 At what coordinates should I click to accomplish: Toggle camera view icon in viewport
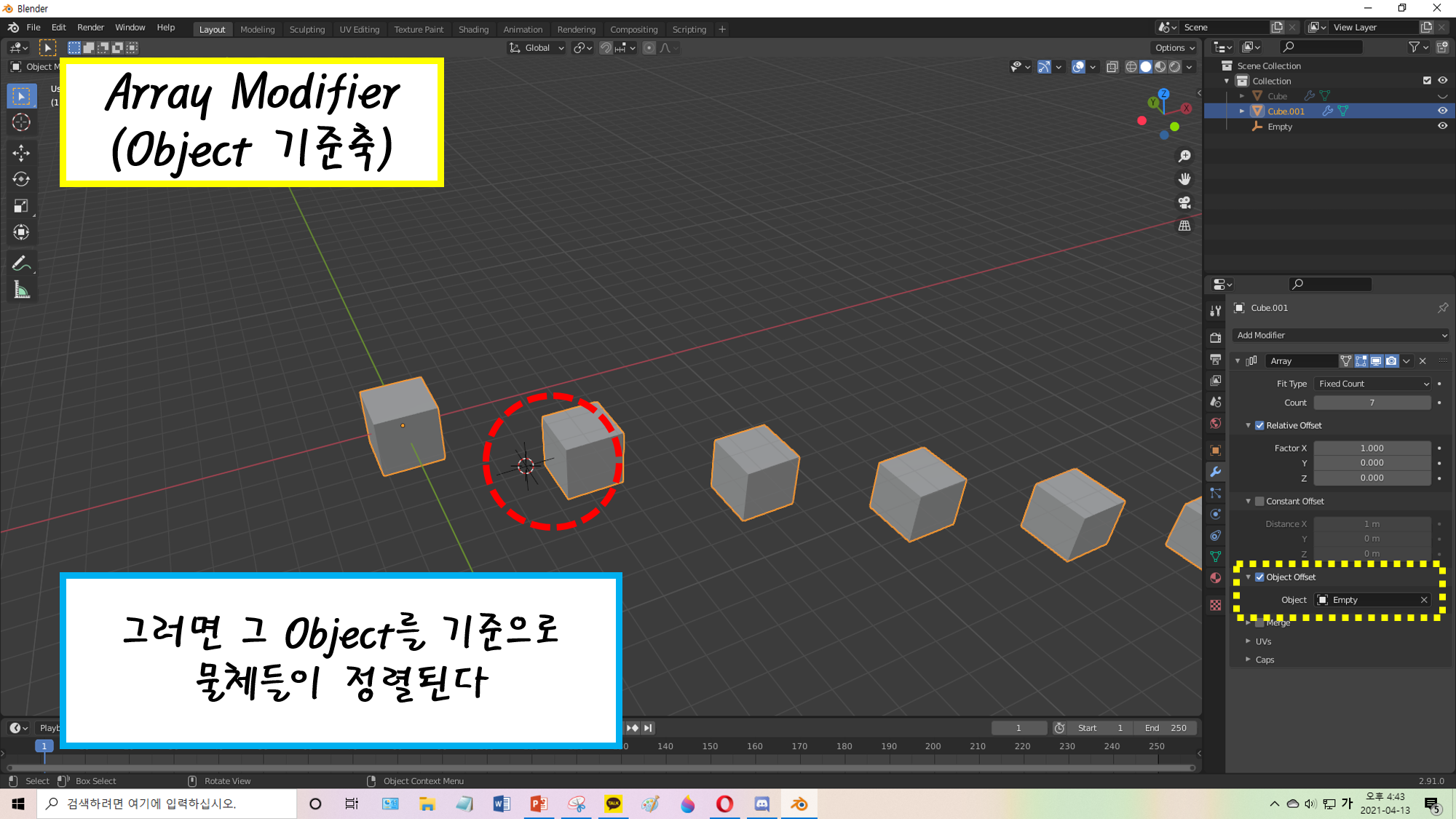[1184, 202]
